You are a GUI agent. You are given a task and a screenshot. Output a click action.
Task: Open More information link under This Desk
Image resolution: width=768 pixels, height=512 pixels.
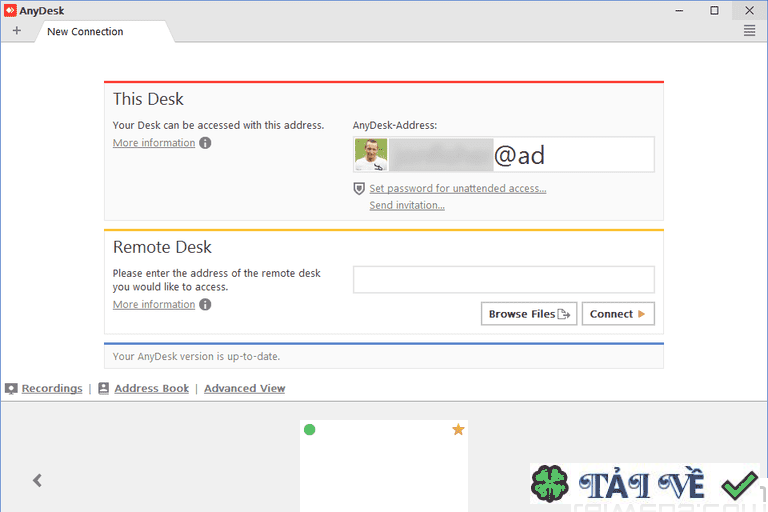click(154, 143)
